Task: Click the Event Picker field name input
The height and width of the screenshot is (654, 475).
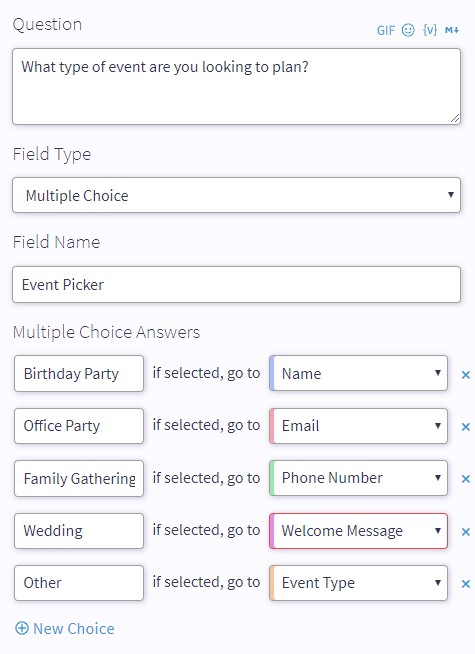Action: pos(236,284)
